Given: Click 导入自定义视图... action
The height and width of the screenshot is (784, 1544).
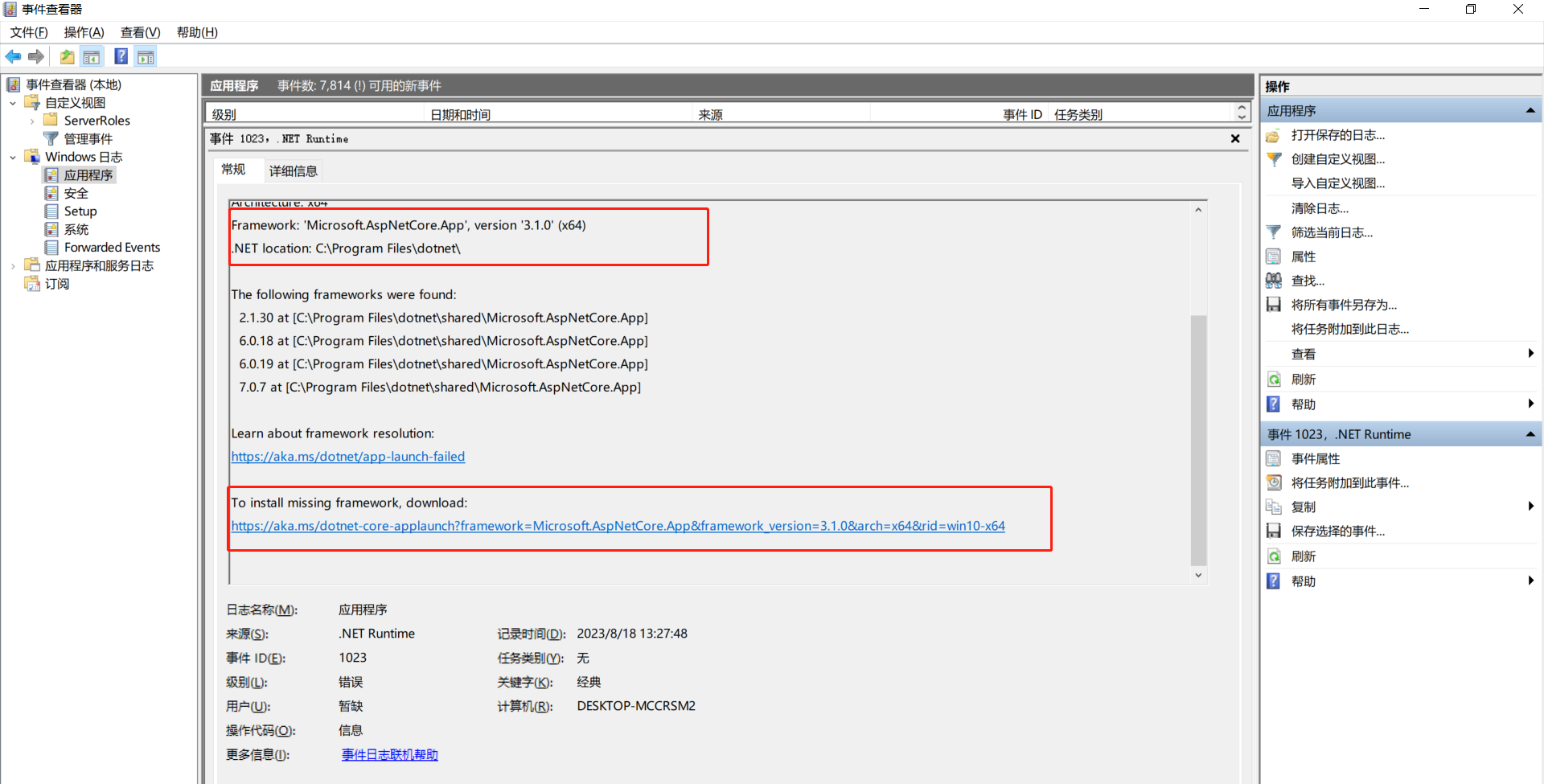Looking at the screenshot, I should pos(1338,183).
